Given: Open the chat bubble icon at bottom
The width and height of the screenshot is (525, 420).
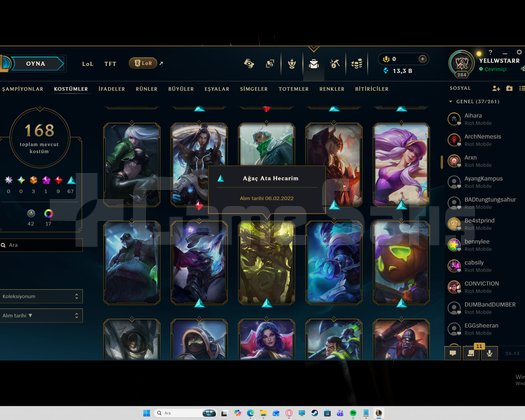Looking at the screenshot, I should pos(453,353).
